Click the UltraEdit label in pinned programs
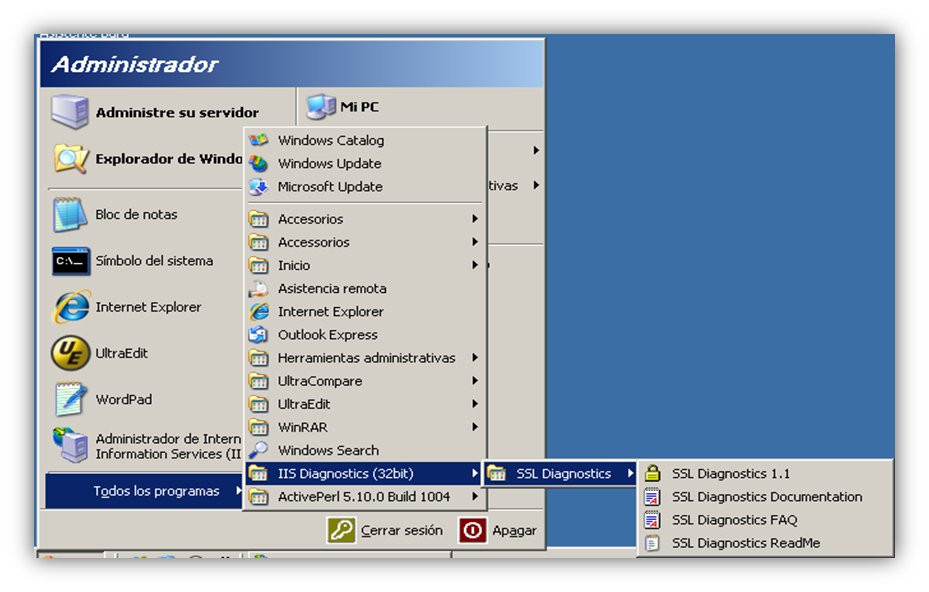 coord(121,353)
